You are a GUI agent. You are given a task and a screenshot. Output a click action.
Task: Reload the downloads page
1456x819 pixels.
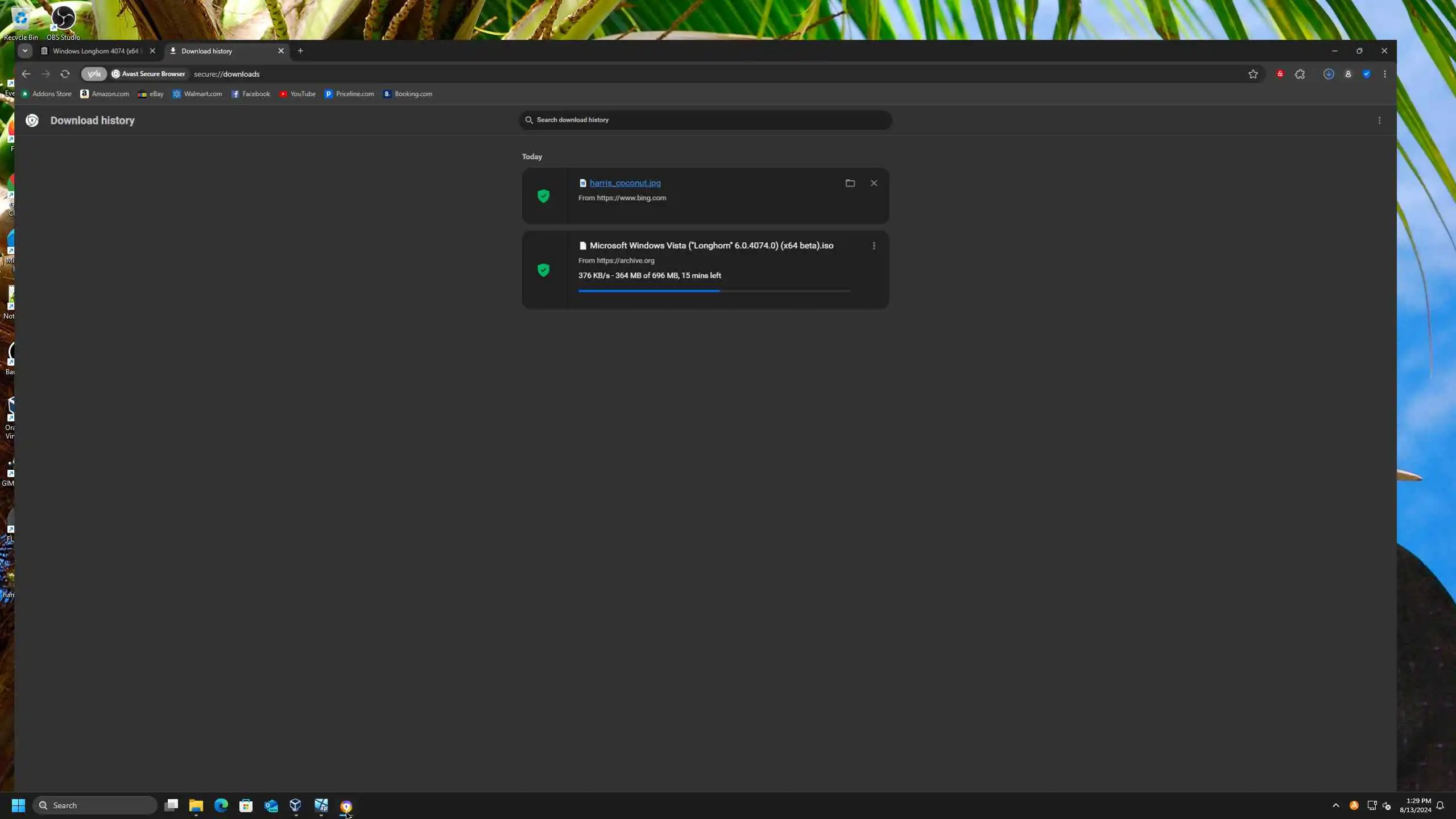coord(65,74)
